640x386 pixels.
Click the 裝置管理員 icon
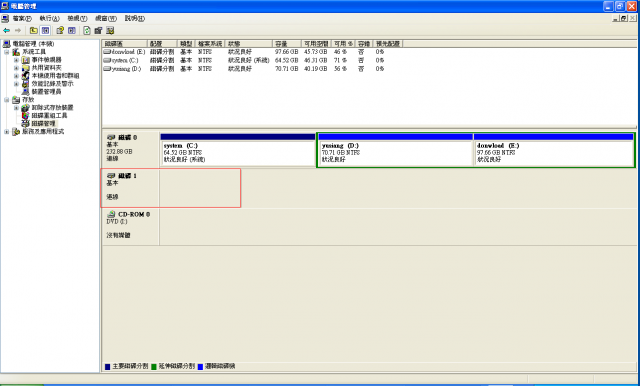pyautogui.click(x=25, y=92)
